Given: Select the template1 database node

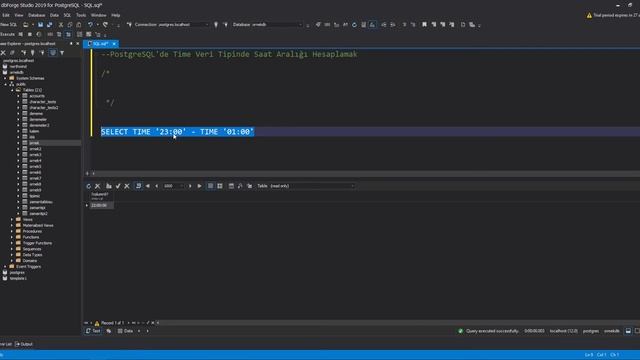Looking at the screenshot, I should [18, 278].
